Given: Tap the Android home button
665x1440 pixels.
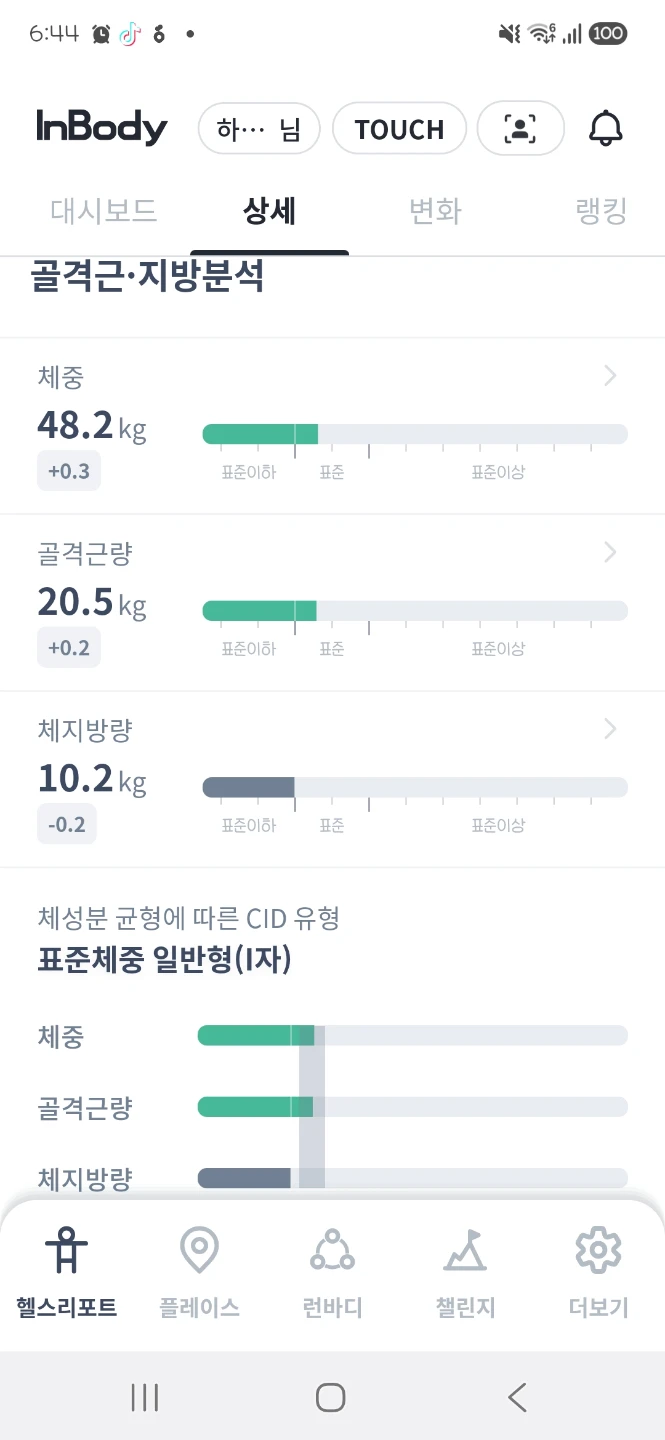Looking at the screenshot, I should (x=331, y=1397).
